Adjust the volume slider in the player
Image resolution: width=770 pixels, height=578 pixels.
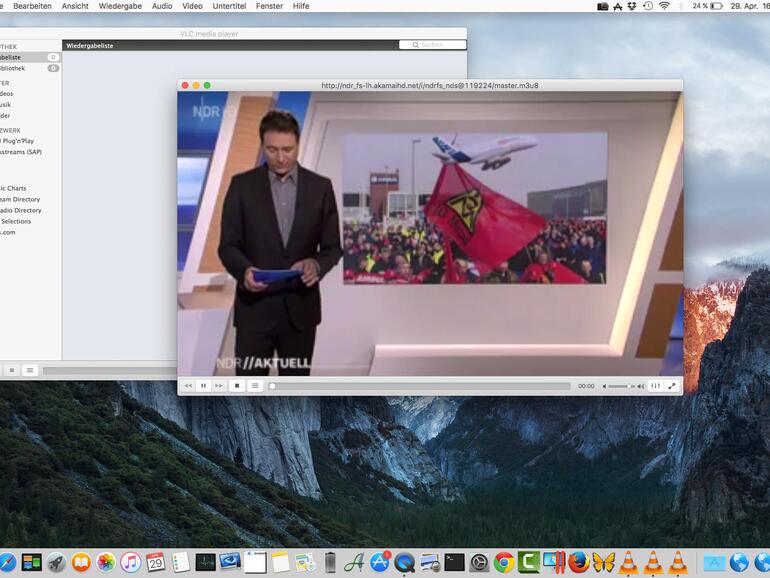point(622,386)
